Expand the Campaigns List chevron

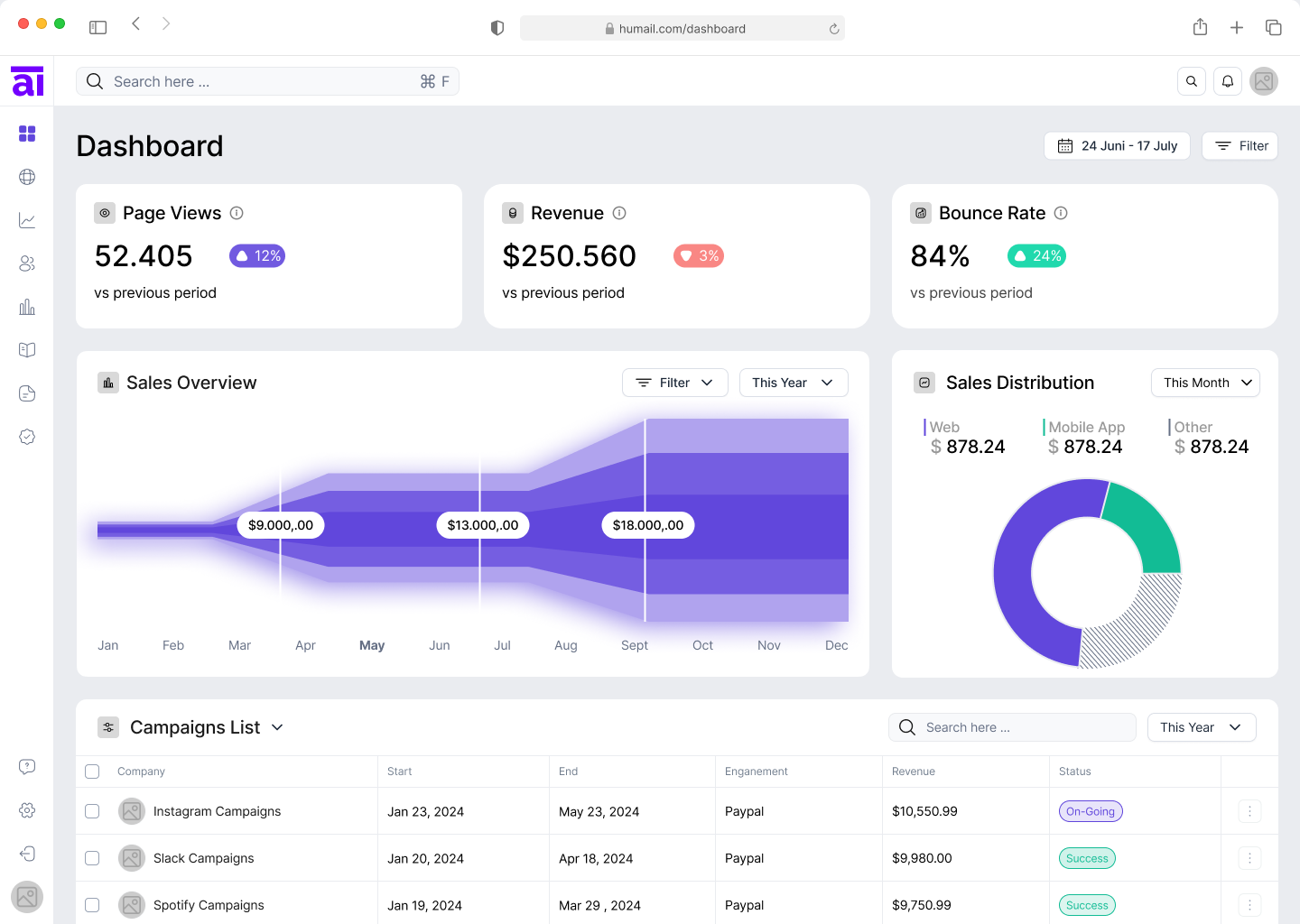tap(277, 727)
